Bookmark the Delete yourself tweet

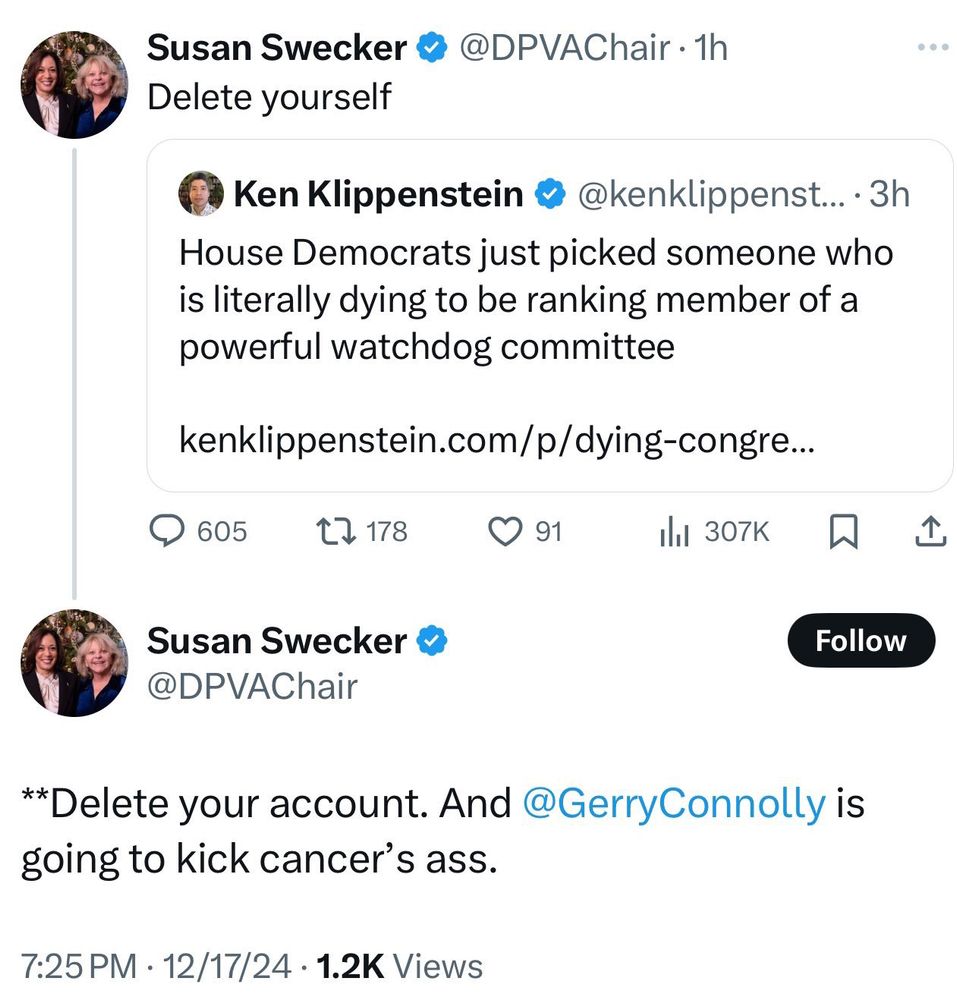(x=844, y=533)
